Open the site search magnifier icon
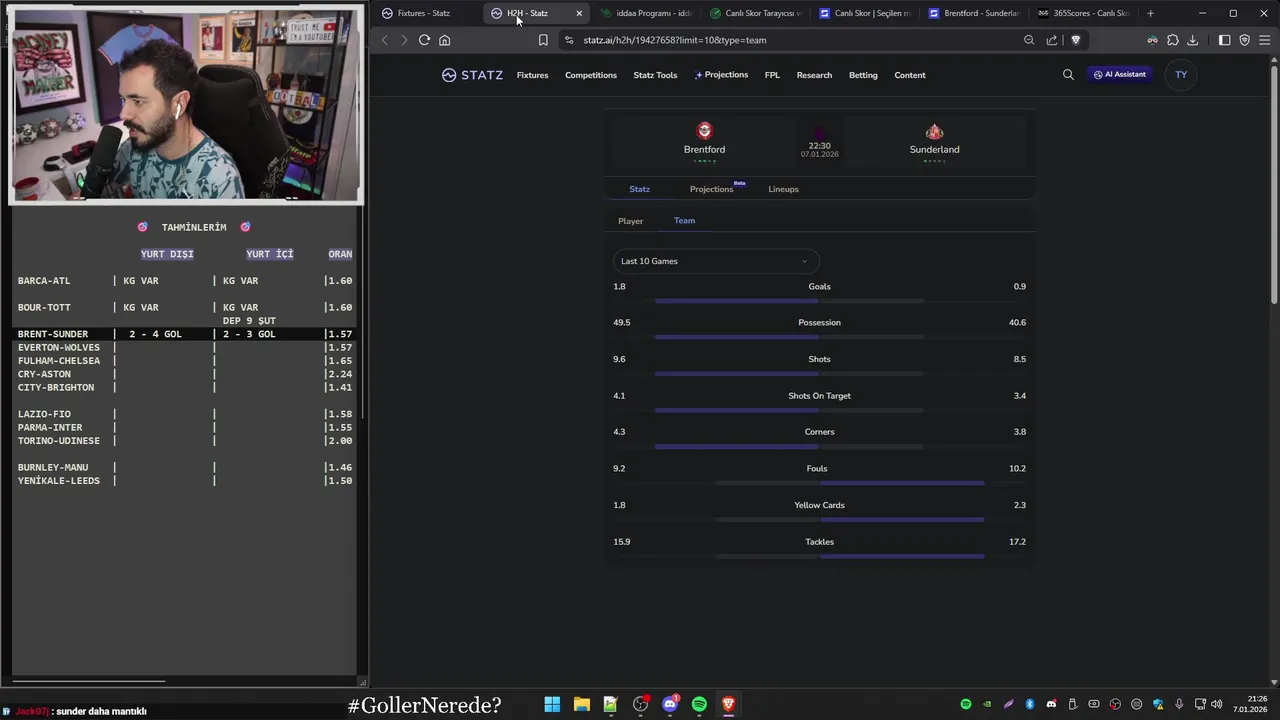This screenshot has height=720, width=1280. pos(1068,75)
